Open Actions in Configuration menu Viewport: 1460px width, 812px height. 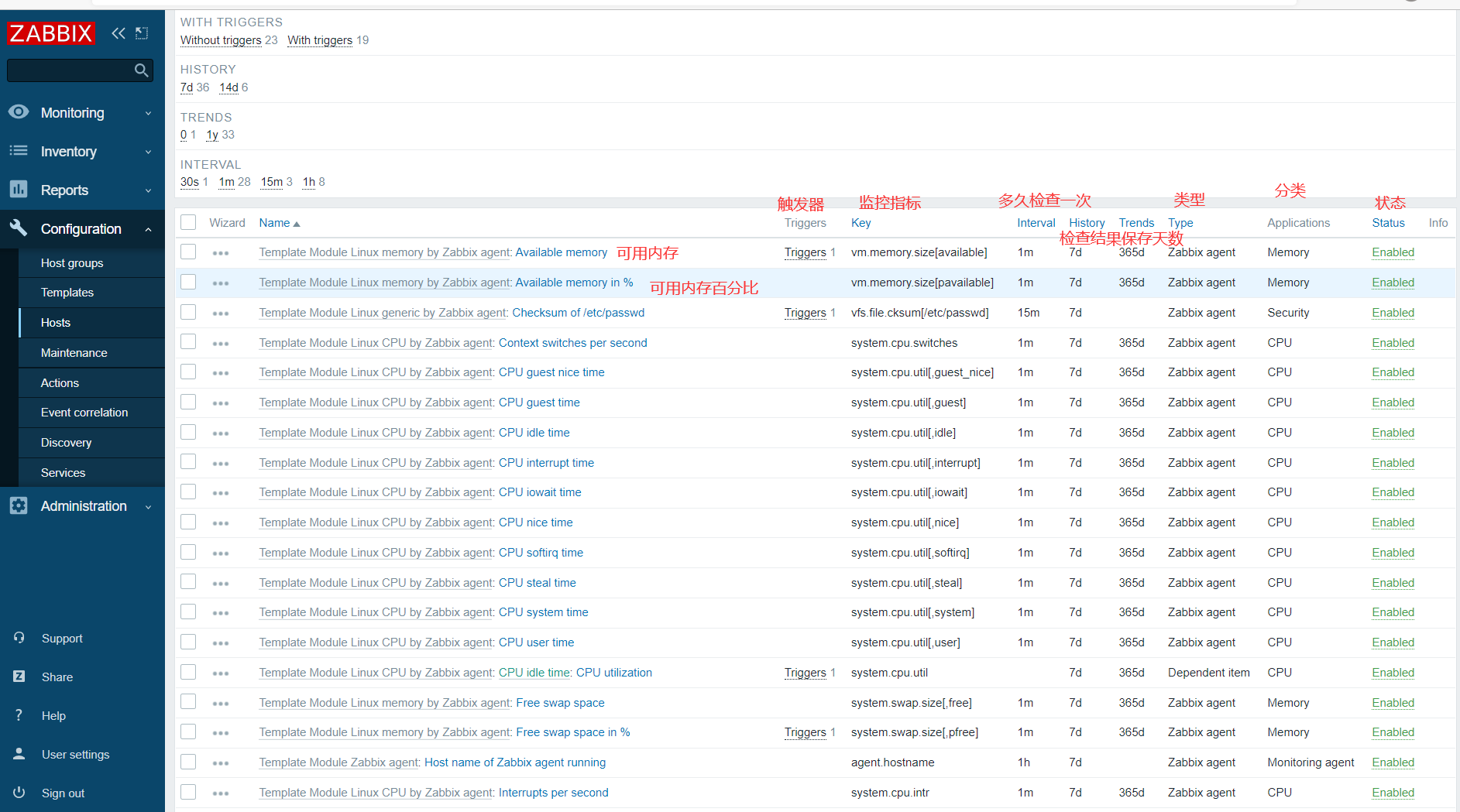pyautogui.click(x=60, y=383)
